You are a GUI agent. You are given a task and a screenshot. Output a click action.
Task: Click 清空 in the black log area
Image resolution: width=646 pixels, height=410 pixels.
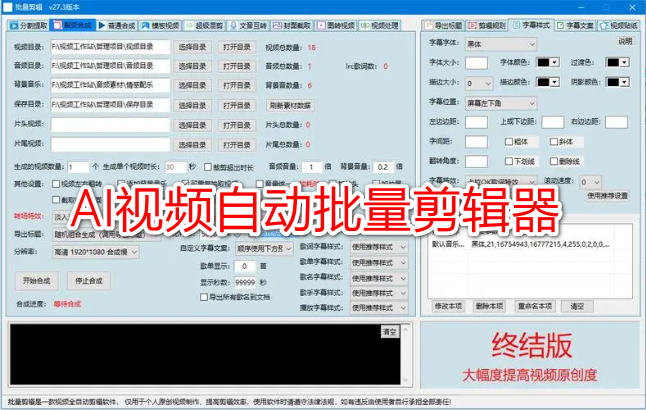pos(390,332)
